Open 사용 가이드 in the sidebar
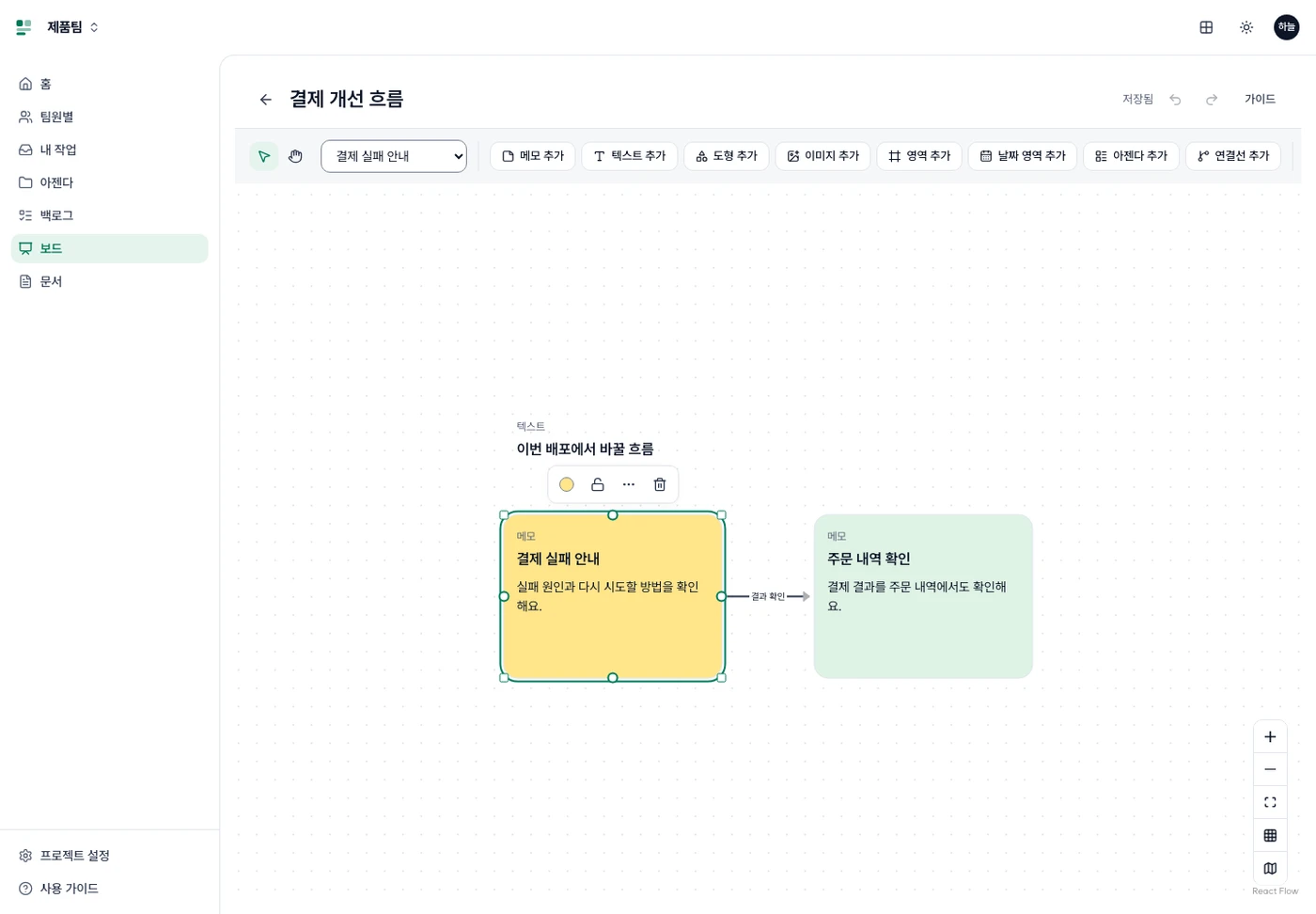The width and height of the screenshot is (1316, 914). [x=109, y=889]
